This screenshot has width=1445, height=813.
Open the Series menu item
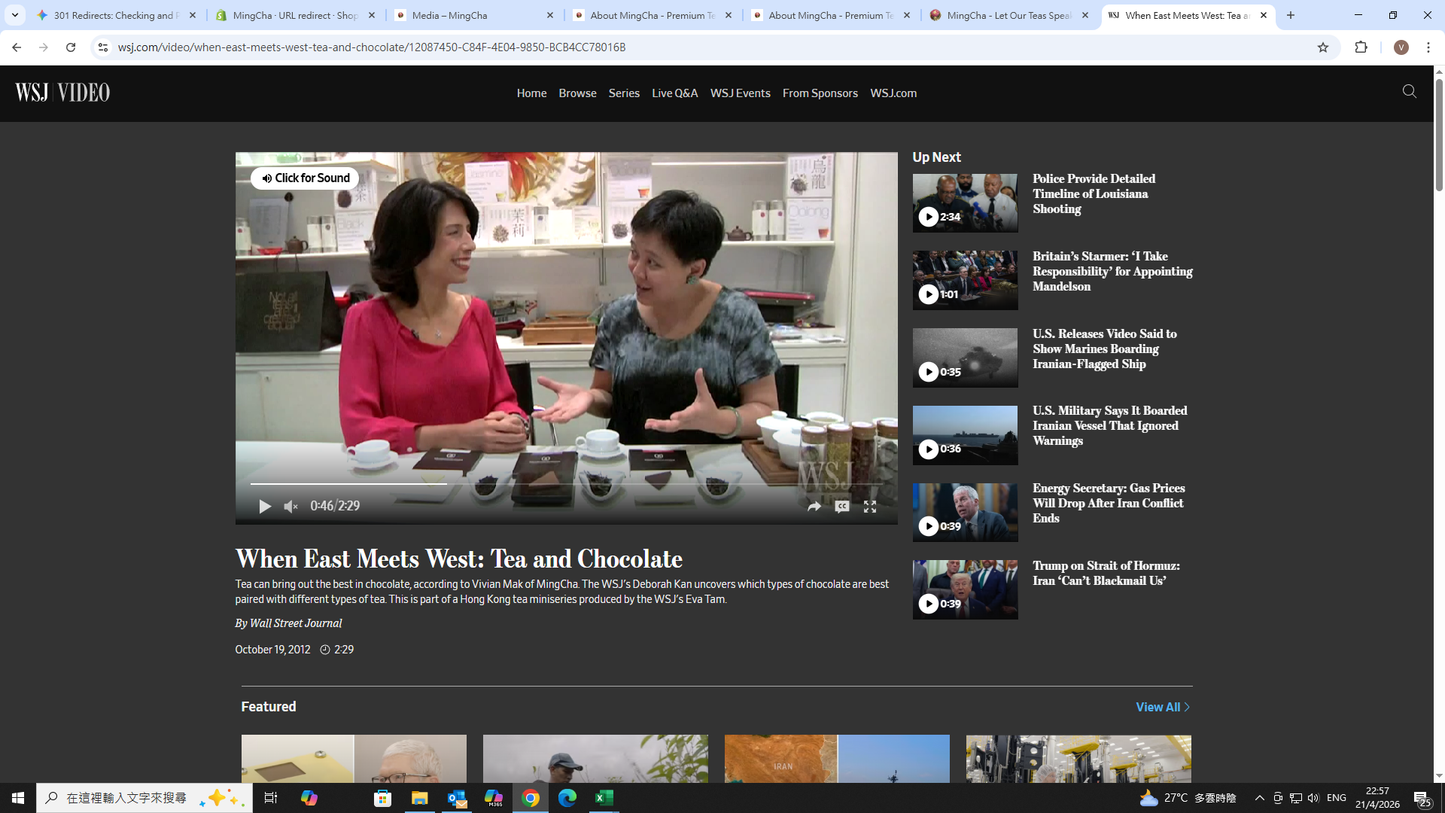[624, 93]
